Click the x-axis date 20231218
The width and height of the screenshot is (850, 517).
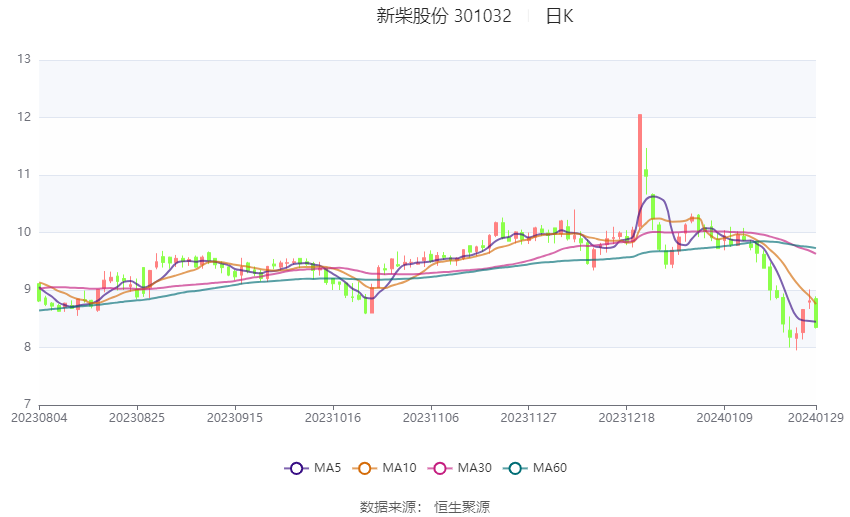tap(627, 418)
